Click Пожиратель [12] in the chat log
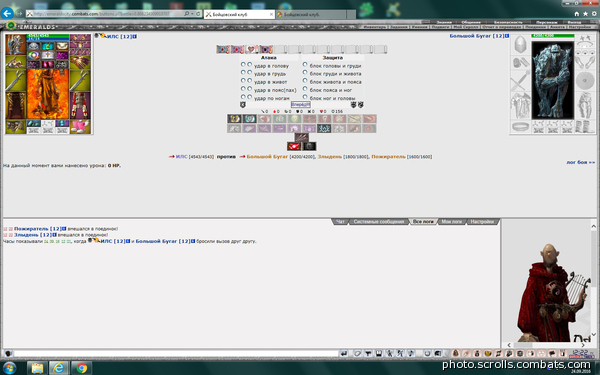600x375 pixels. 38,228
